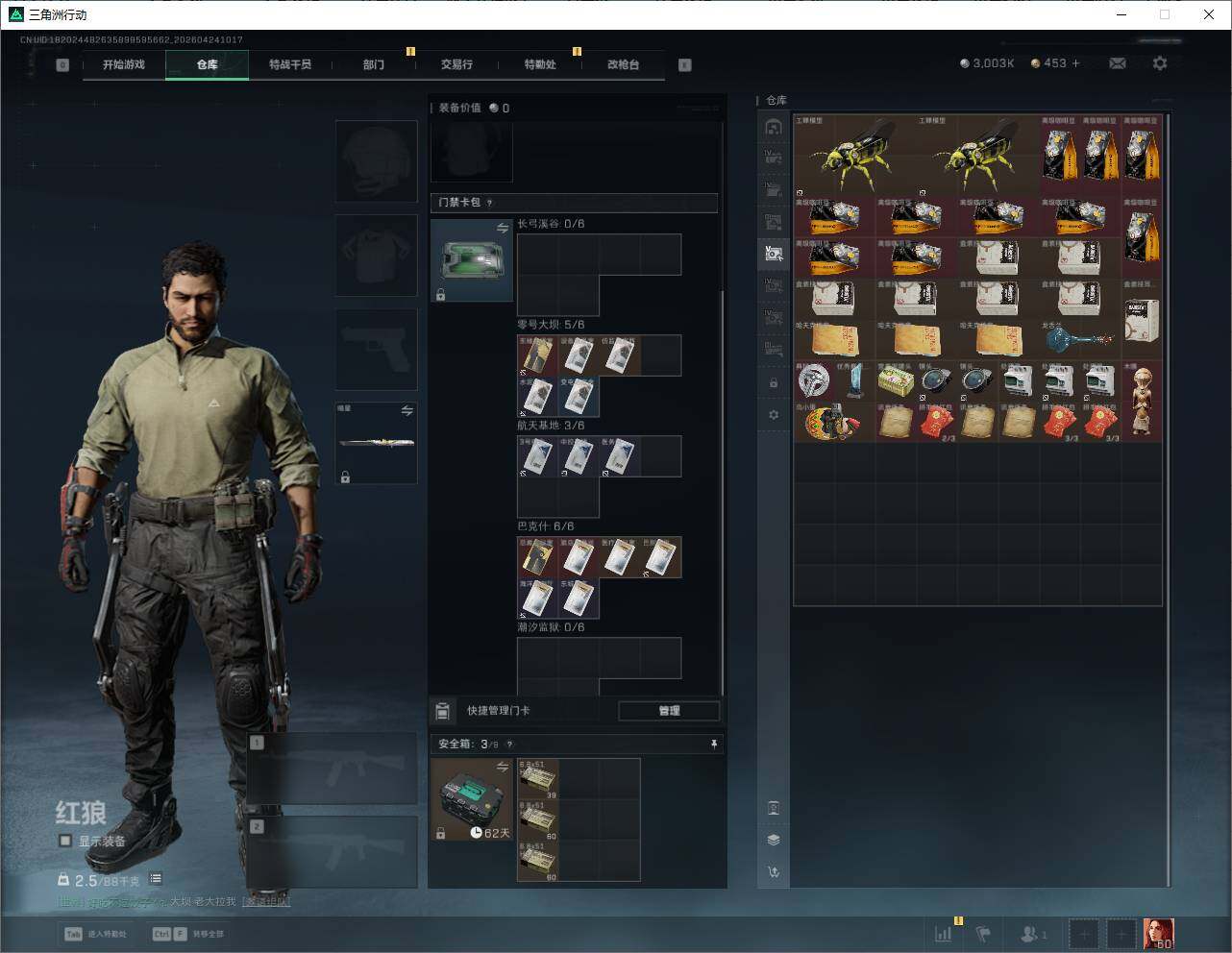Switch to the 交易行 tab
This screenshot has width=1232, height=953.
pyautogui.click(x=456, y=64)
